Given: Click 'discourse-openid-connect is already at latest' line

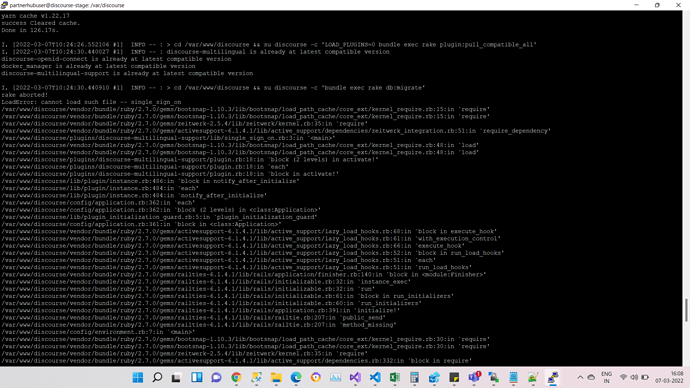Looking at the screenshot, I should click(x=116, y=59).
